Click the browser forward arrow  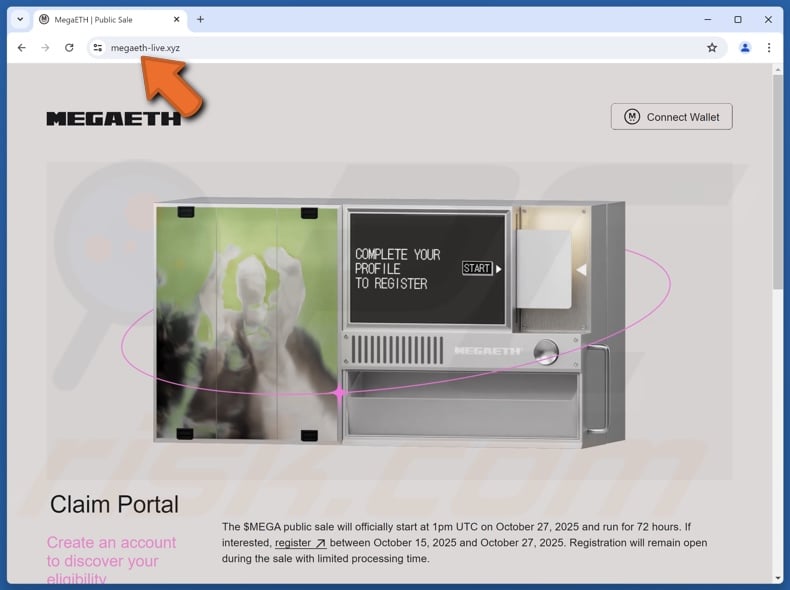click(x=45, y=48)
